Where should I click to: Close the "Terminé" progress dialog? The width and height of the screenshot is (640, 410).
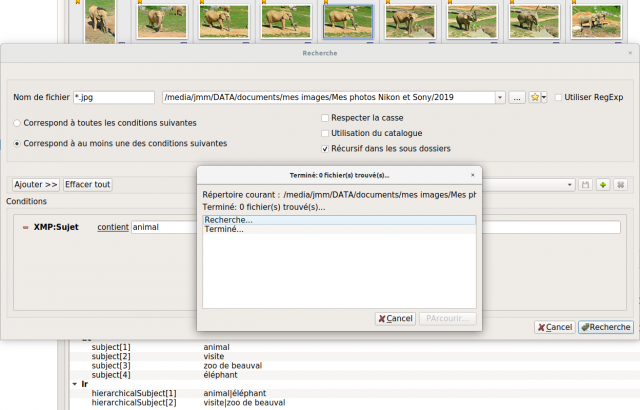coord(473,175)
